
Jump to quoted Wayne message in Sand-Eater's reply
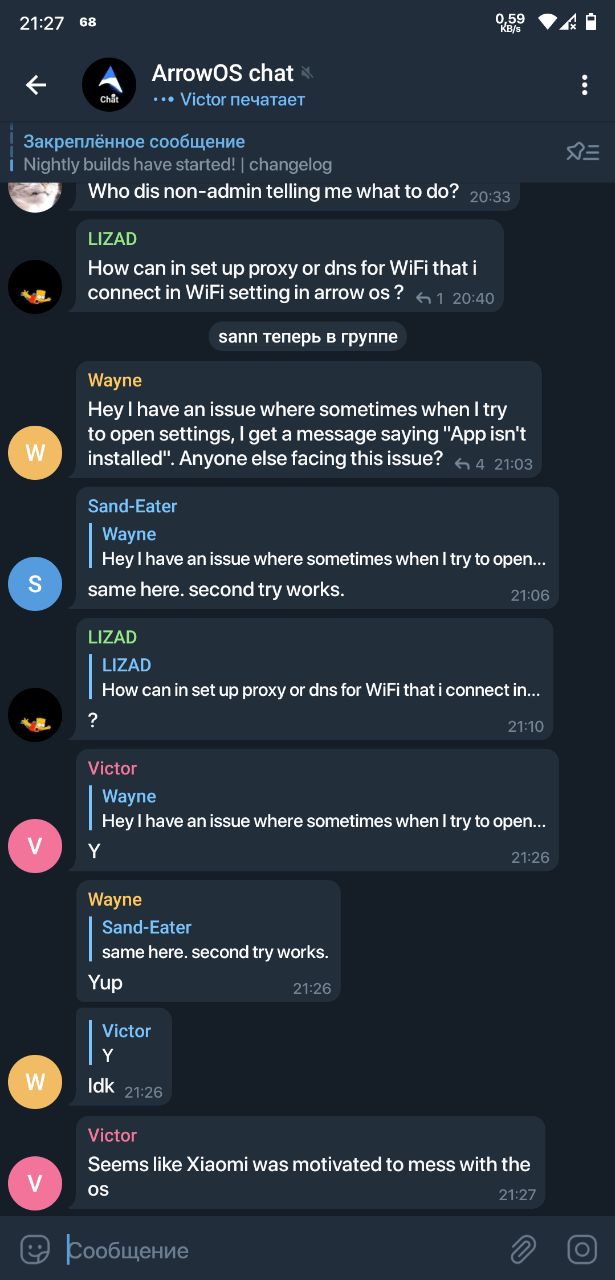(323, 547)
